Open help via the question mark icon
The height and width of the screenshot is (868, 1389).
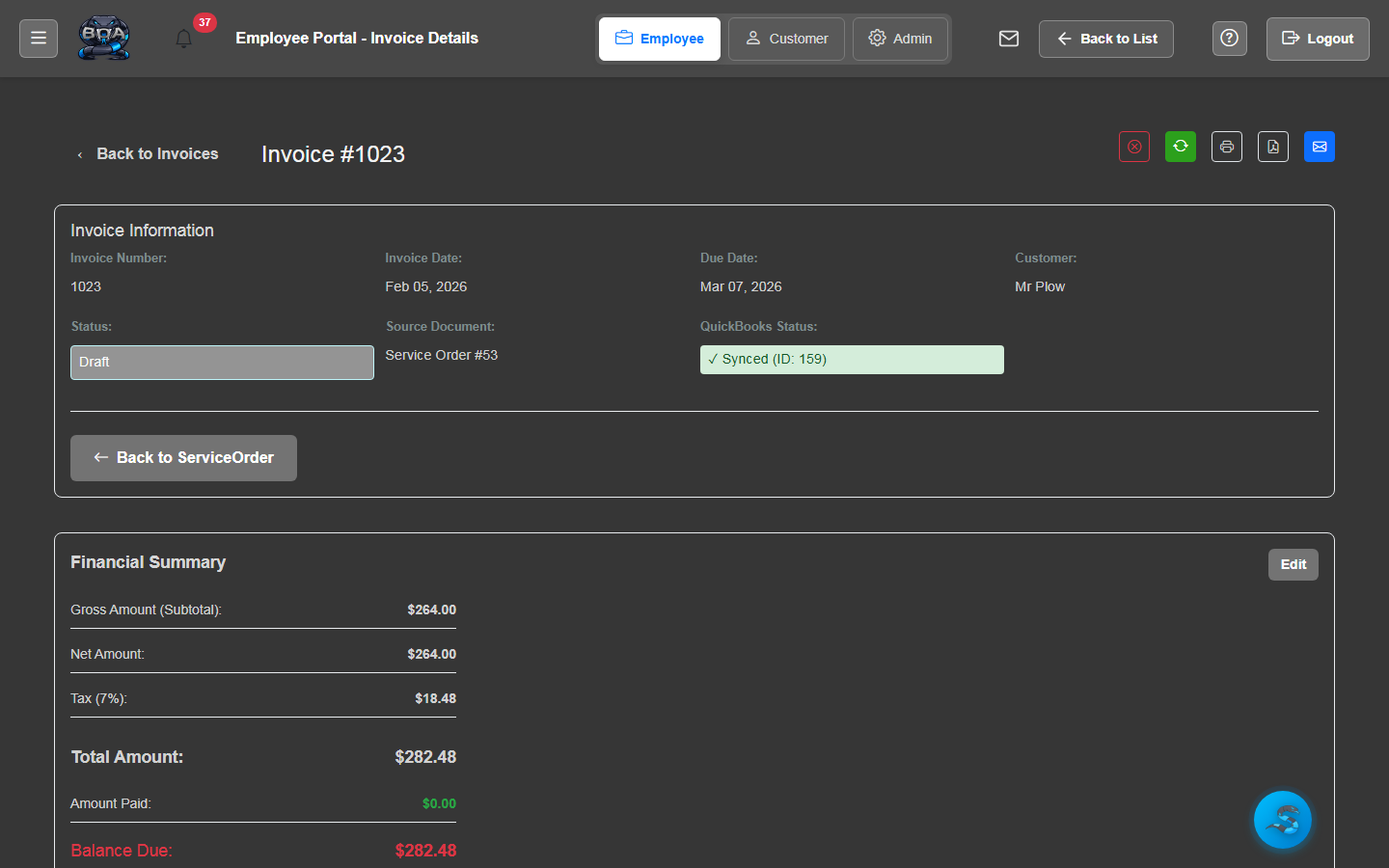(x=1229, y=38)
